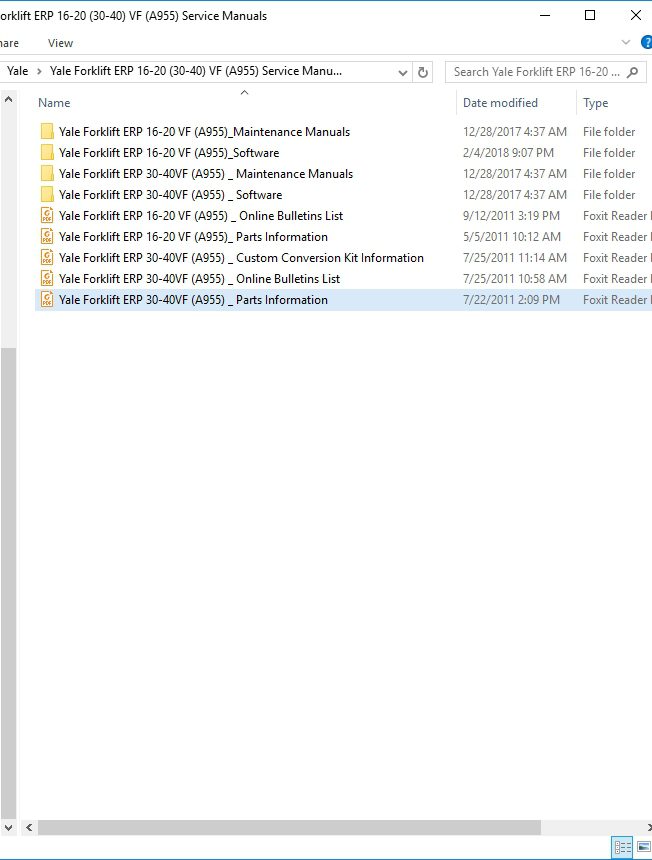Minimize the Explorer window
The width and height of the screenshot is (652, 860).
(x=545, y=15)
